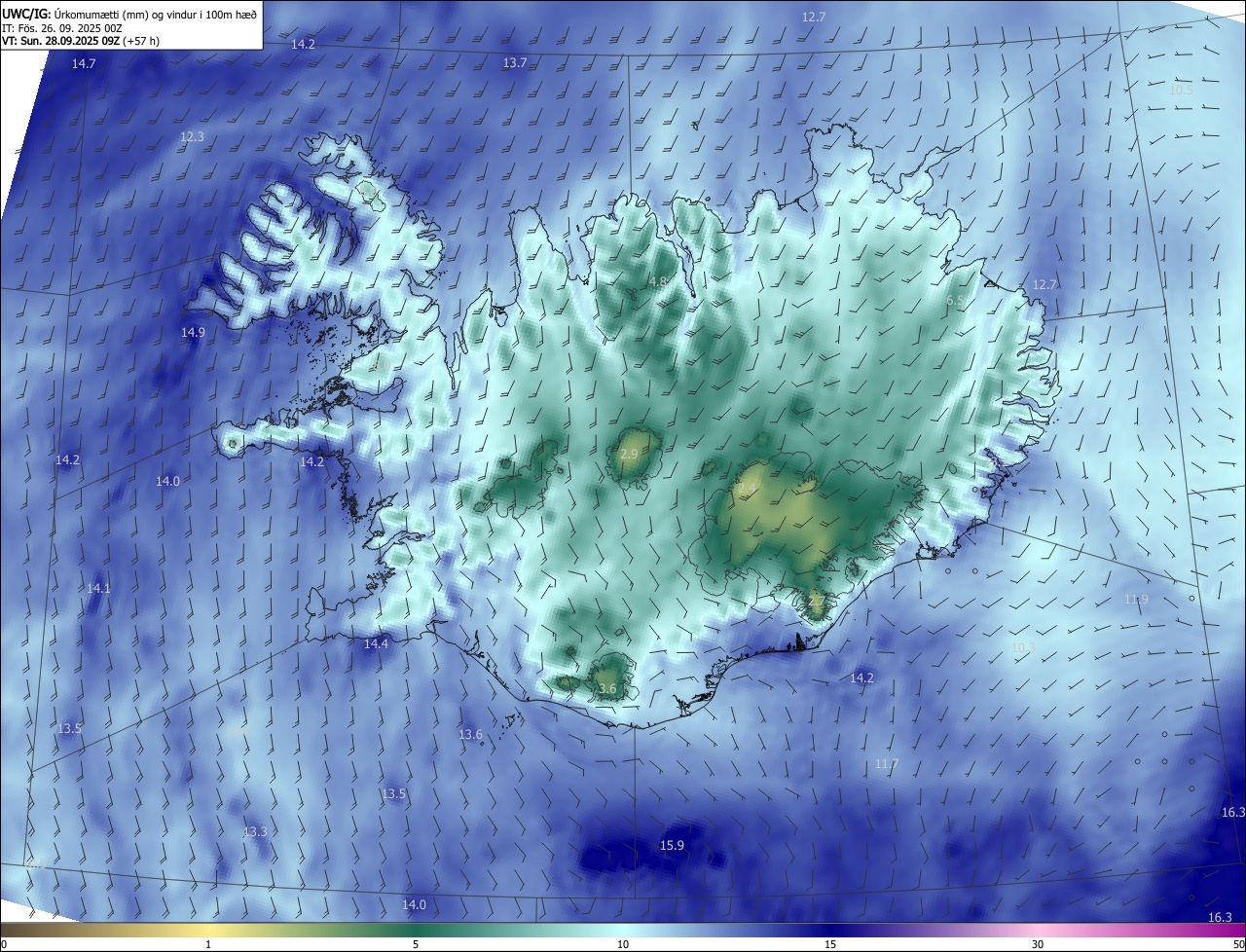Click the 10.3 value label
The image size is (1246, 952).
click(1023, 648)
